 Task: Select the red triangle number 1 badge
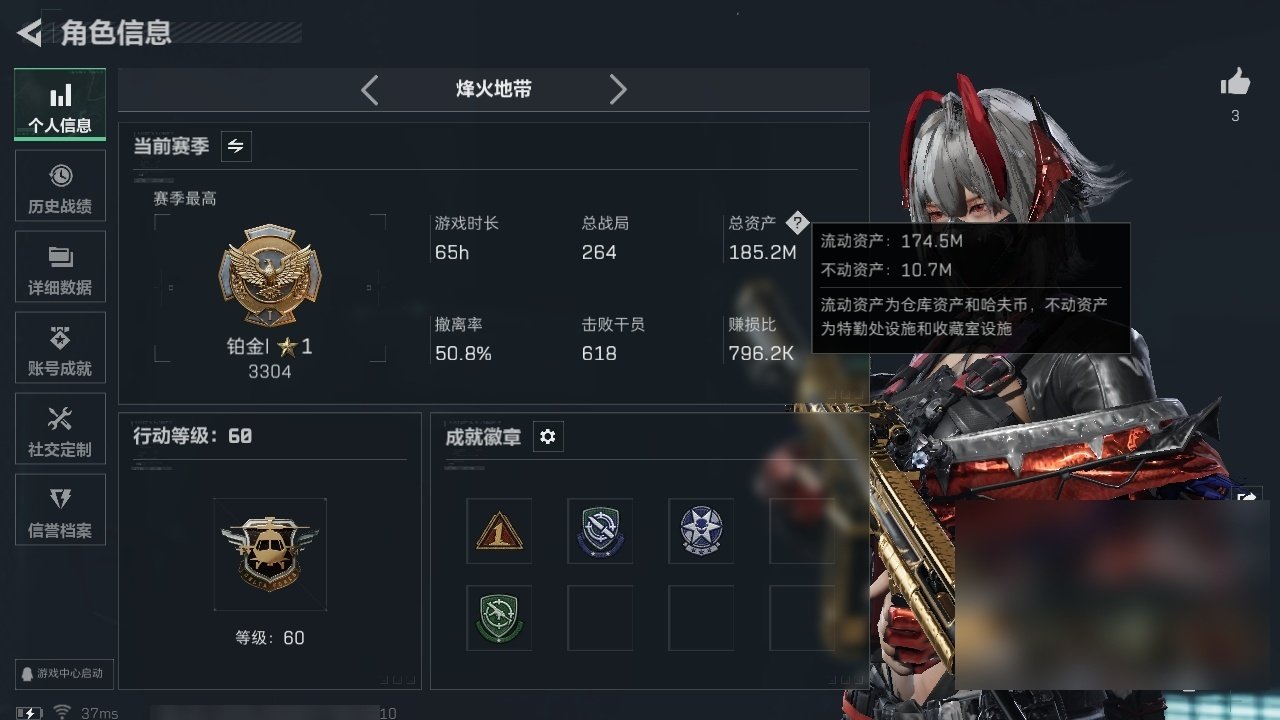point(499,531)
